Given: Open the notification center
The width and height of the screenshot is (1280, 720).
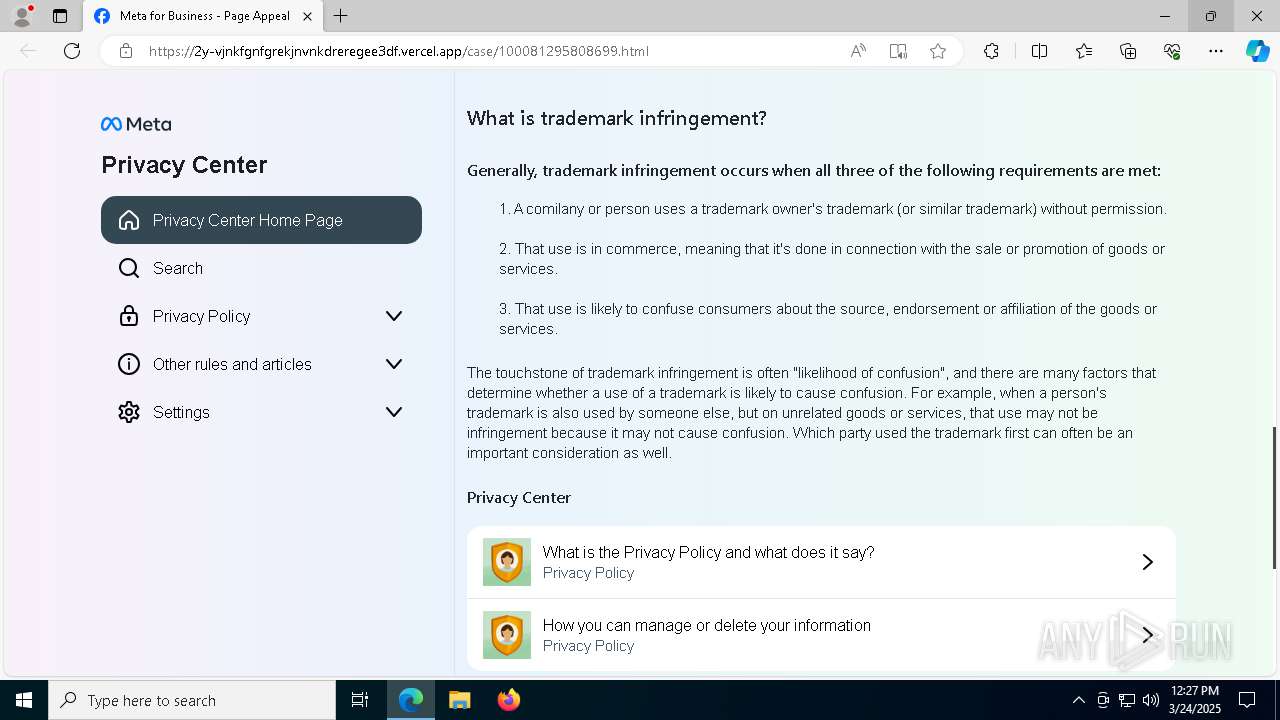Looking at the screenshot, I should coord(1247,700).
